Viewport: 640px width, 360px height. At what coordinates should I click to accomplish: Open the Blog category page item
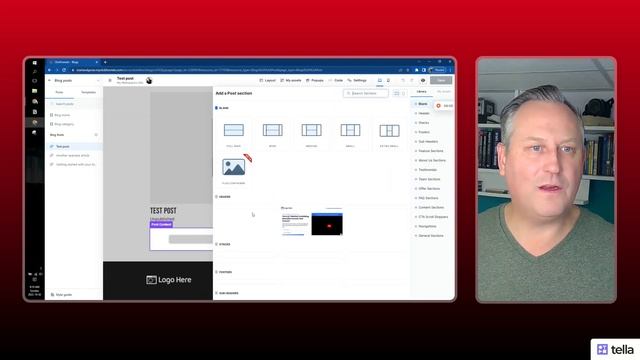[x=62, y=124]
